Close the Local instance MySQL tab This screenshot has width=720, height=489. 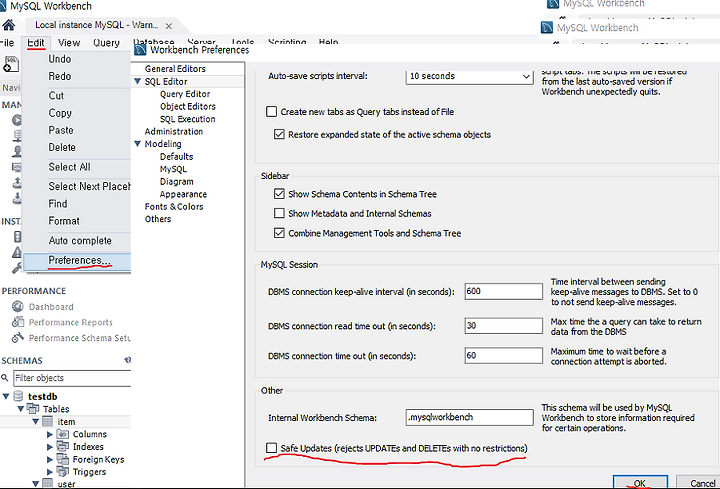point(169,26)
